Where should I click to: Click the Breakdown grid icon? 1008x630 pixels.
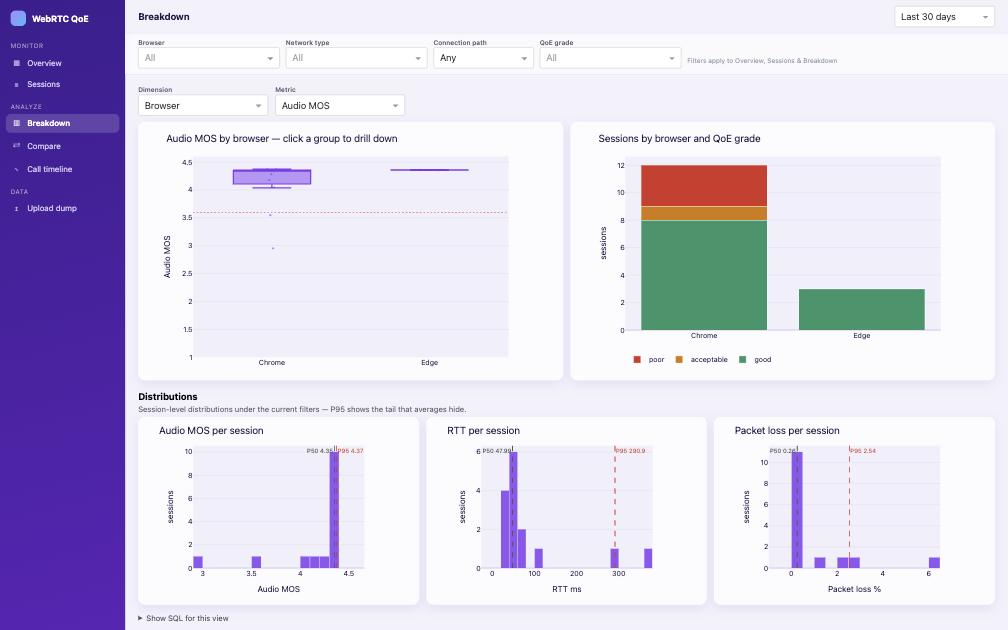click(17, 123)
